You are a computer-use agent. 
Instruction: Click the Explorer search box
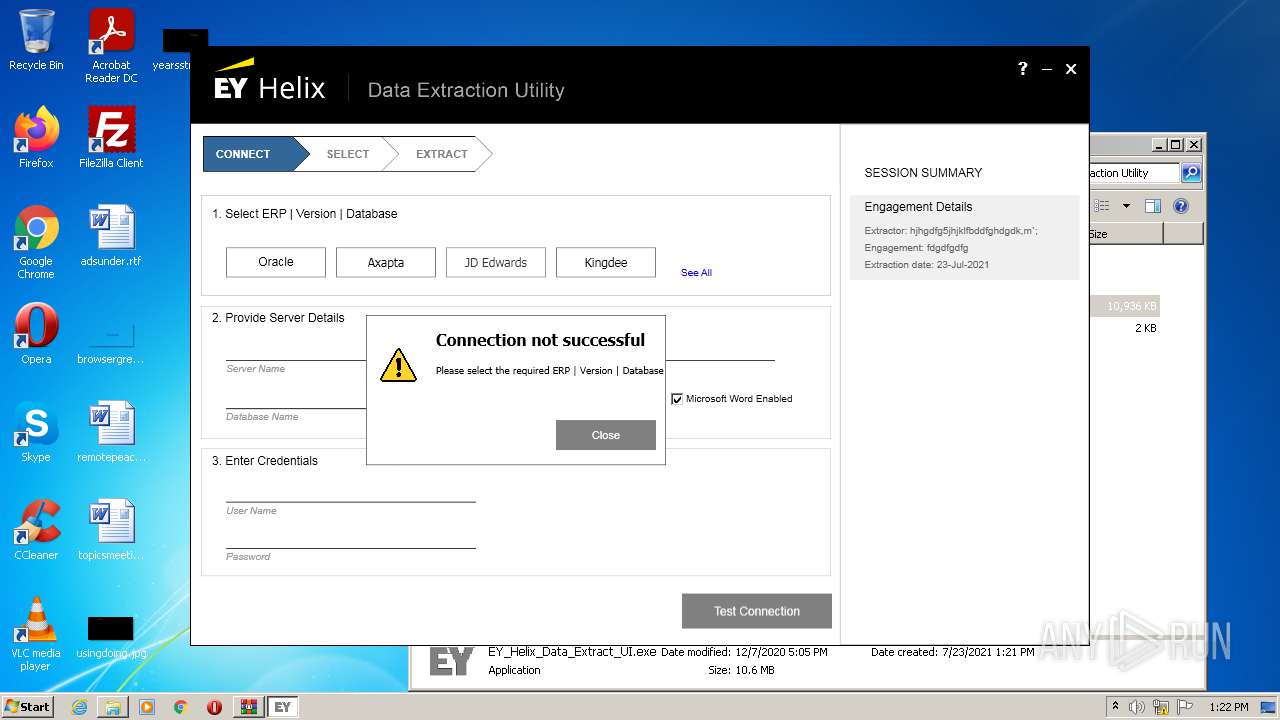coord(1134,173)
